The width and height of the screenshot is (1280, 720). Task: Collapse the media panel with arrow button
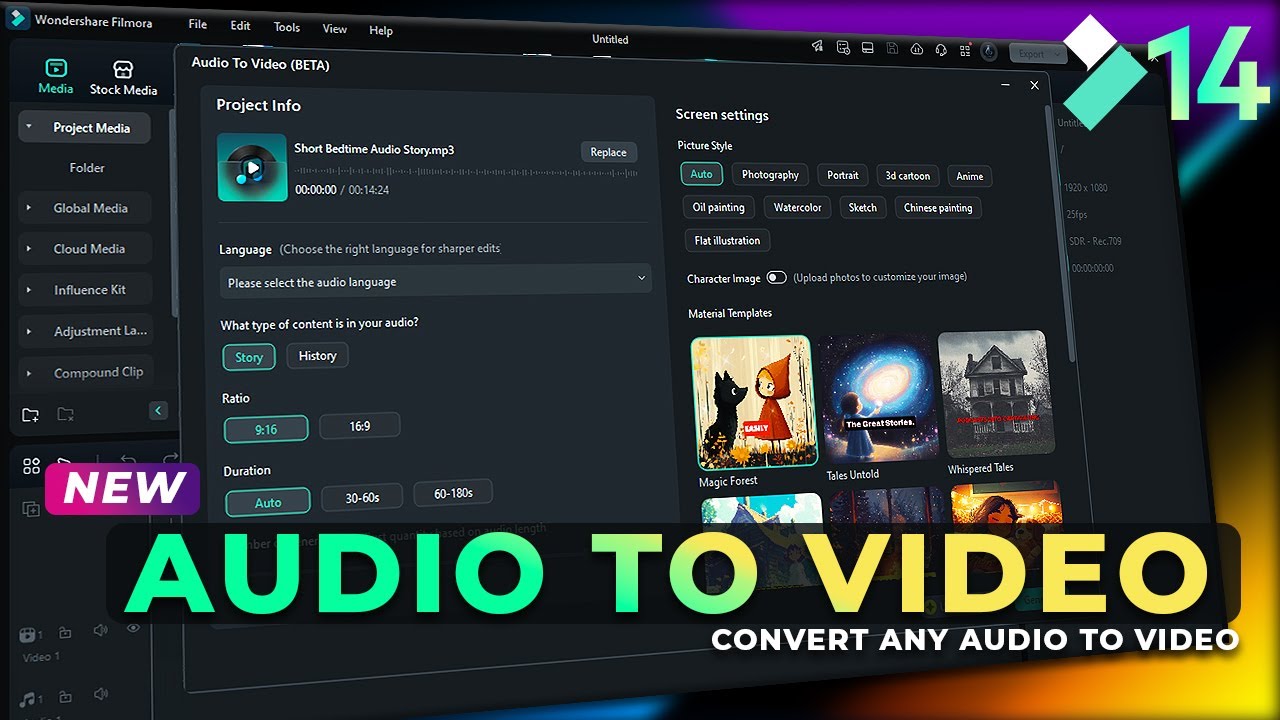click(158, 410)
